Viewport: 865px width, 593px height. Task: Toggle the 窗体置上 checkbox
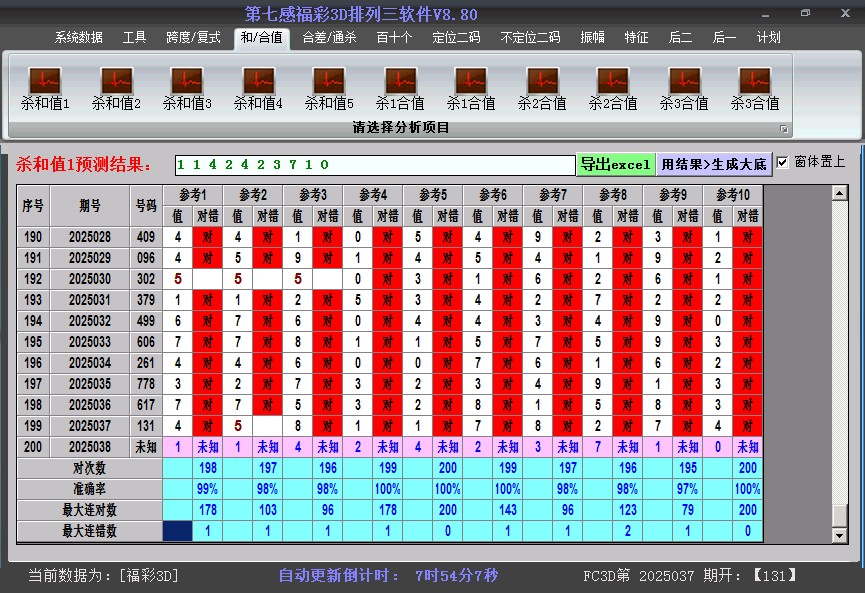[782, 162]
